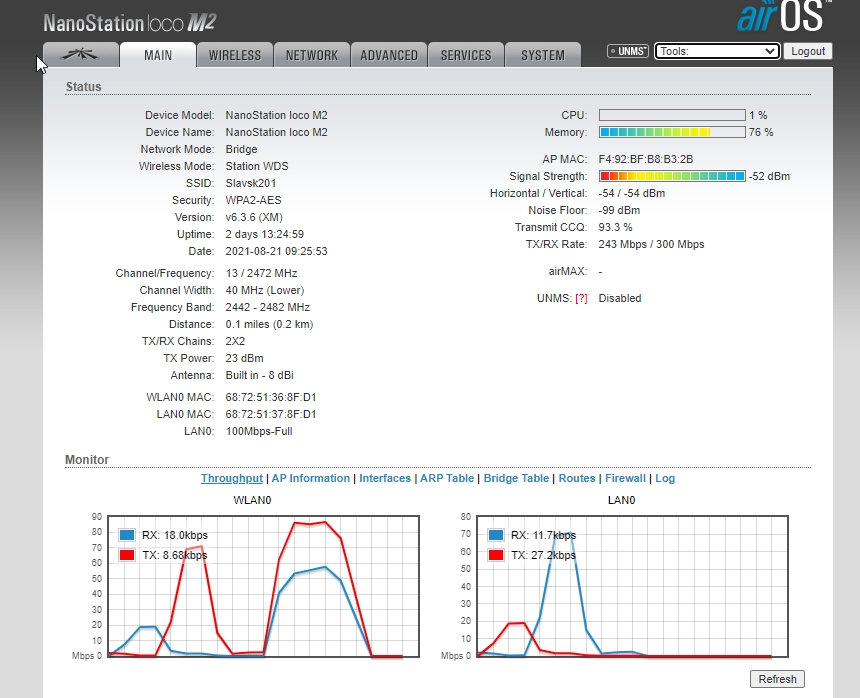Click the LAN0 blue RX legend swatch

click(496, 535)
